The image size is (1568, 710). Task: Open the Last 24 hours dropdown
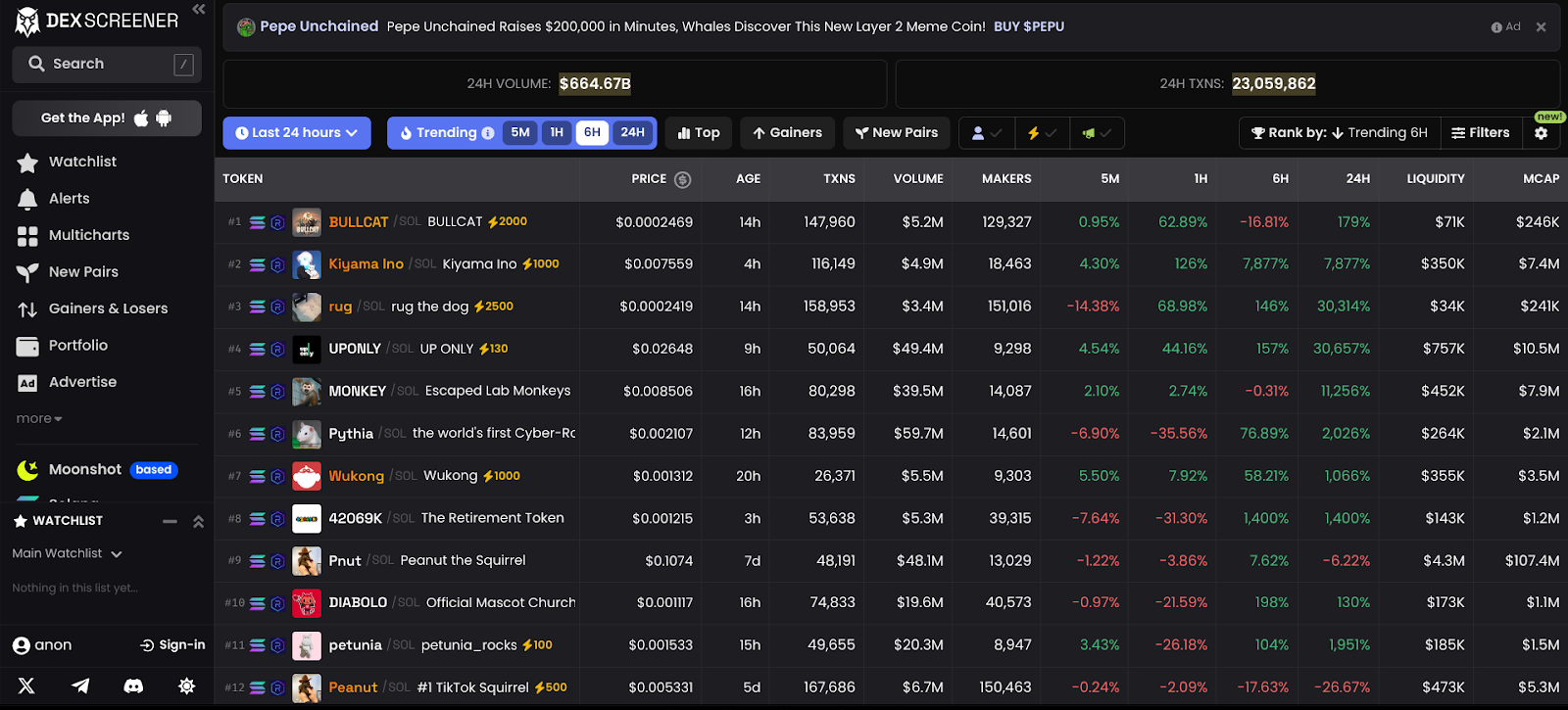pos(297,133)
